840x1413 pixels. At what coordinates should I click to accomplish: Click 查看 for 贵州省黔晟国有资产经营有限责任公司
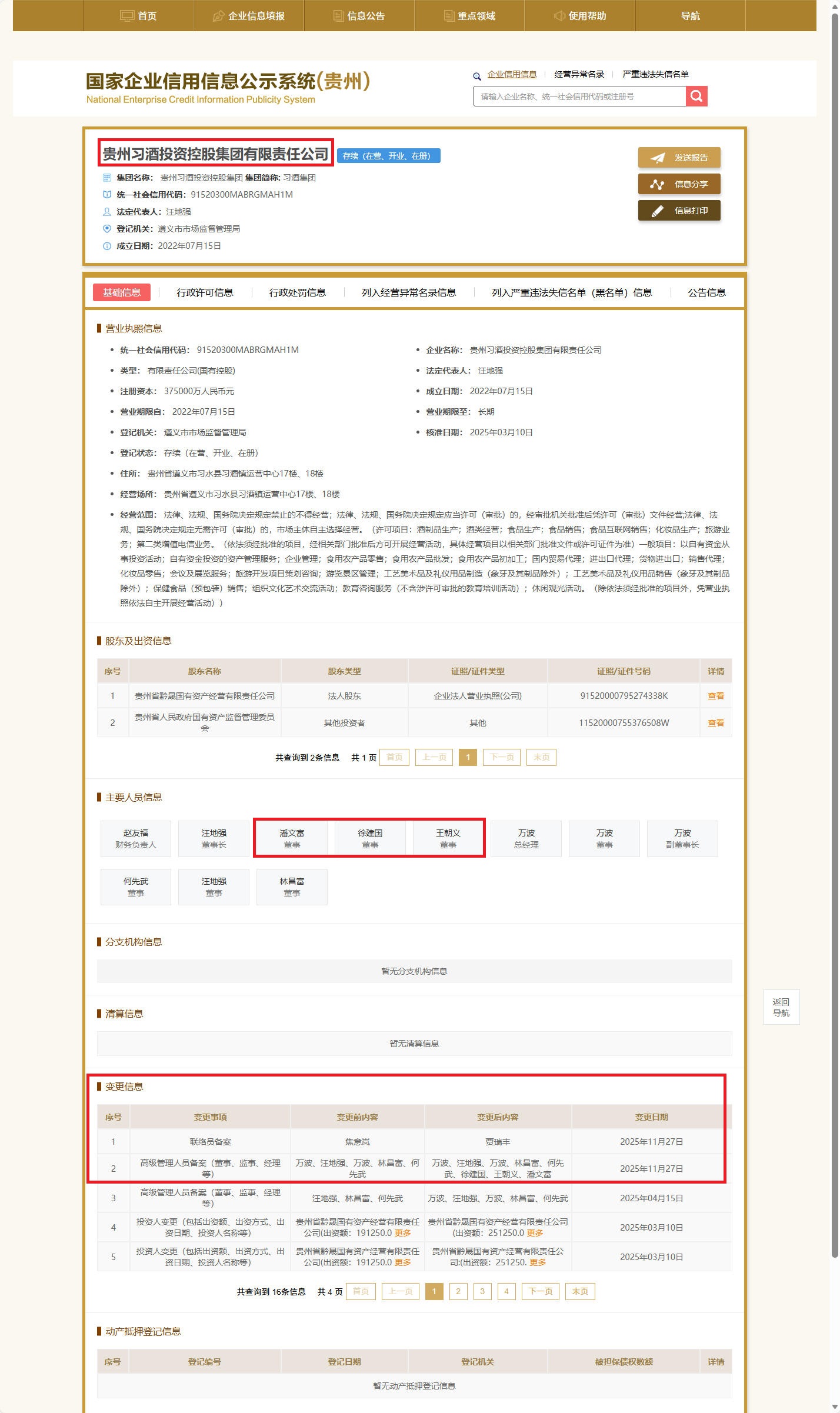click(x=716, y=696)
